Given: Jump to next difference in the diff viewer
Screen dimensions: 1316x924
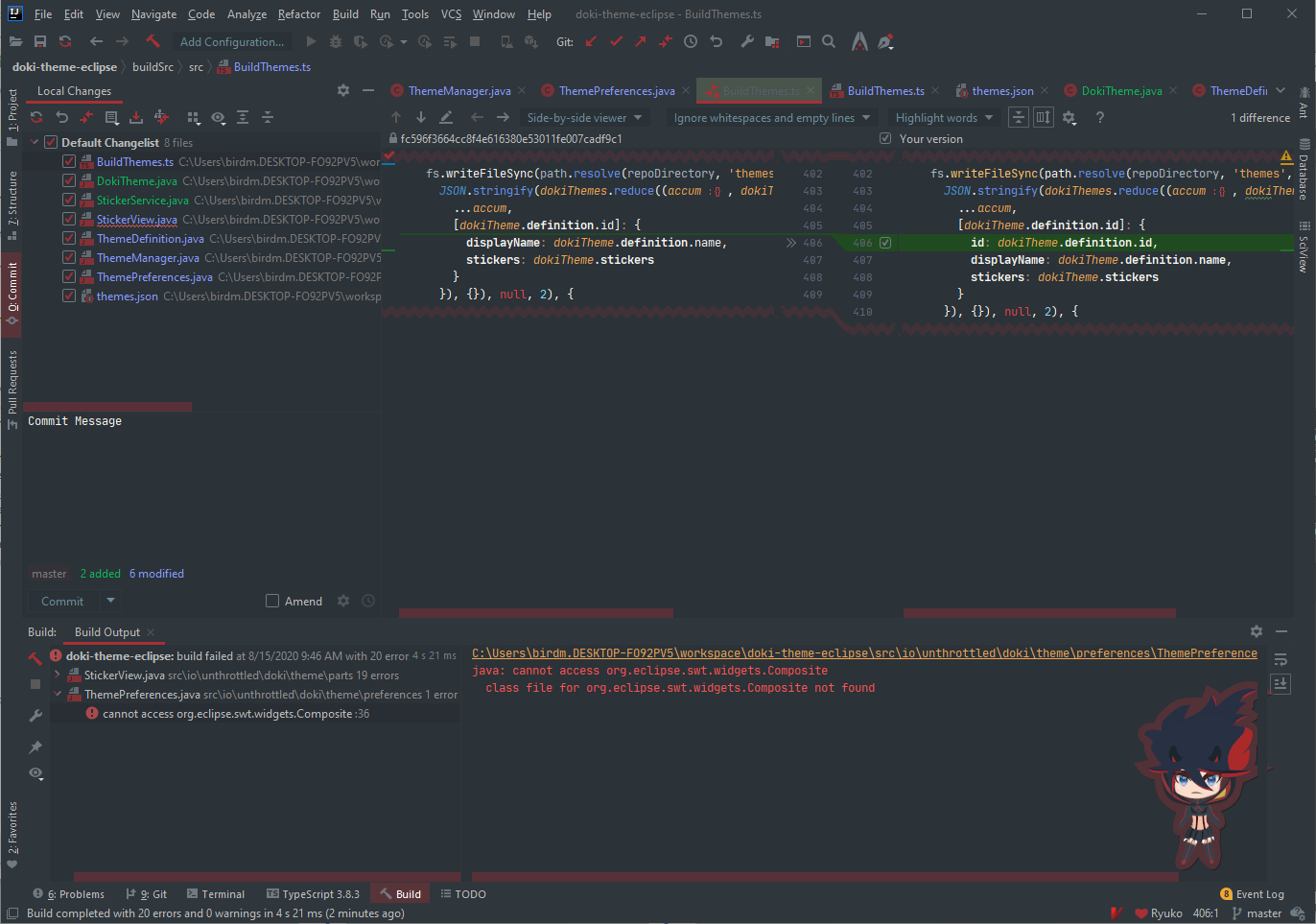Looking at the screenshot, I should point(420,116).
